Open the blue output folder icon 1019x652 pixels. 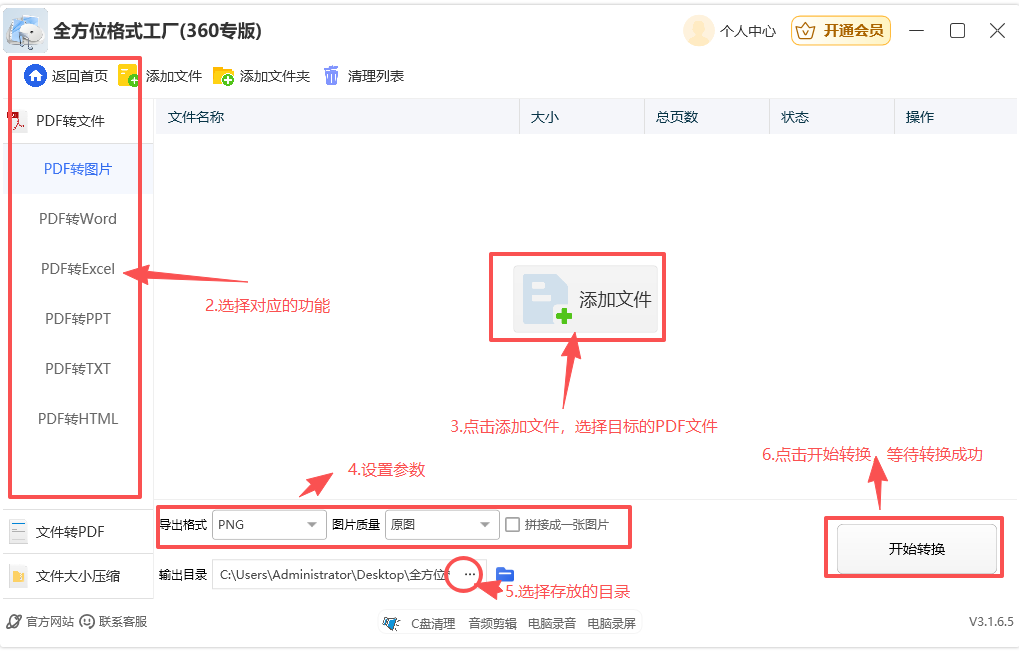pos(505,574)
